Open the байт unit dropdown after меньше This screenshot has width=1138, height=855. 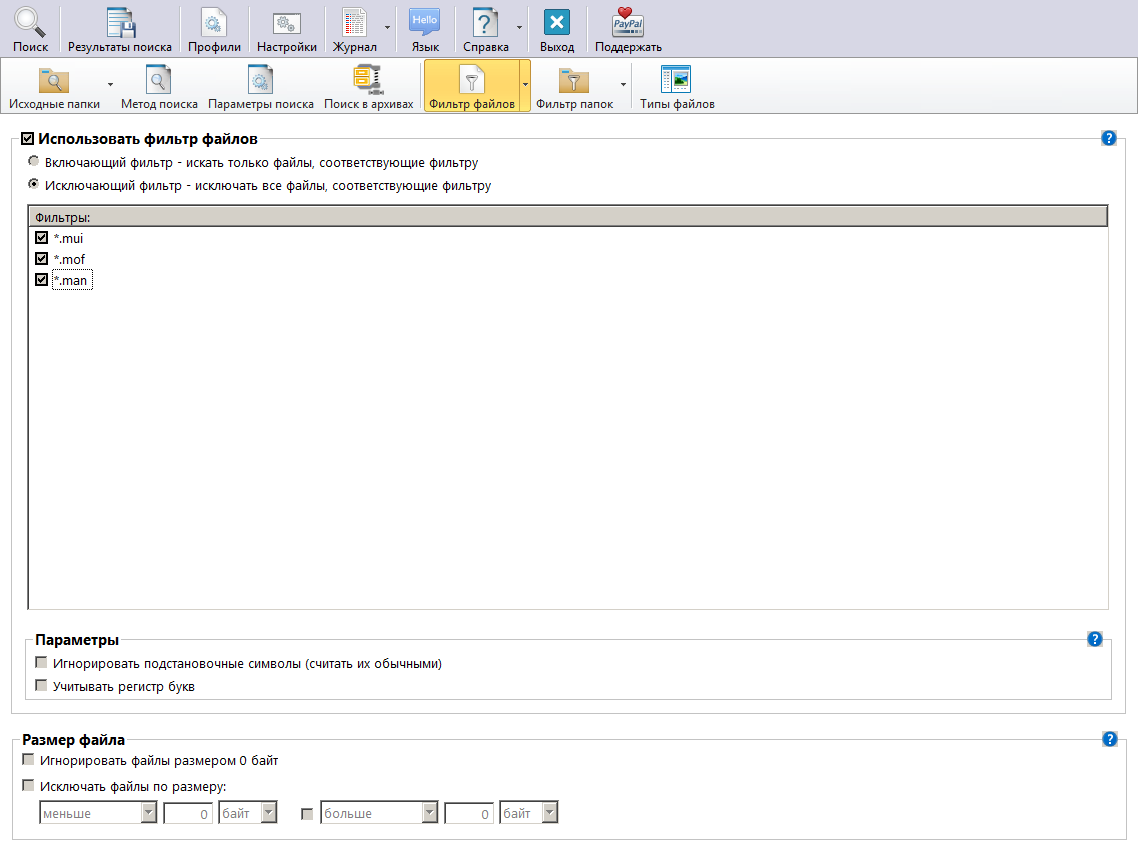tap(247, 813)
